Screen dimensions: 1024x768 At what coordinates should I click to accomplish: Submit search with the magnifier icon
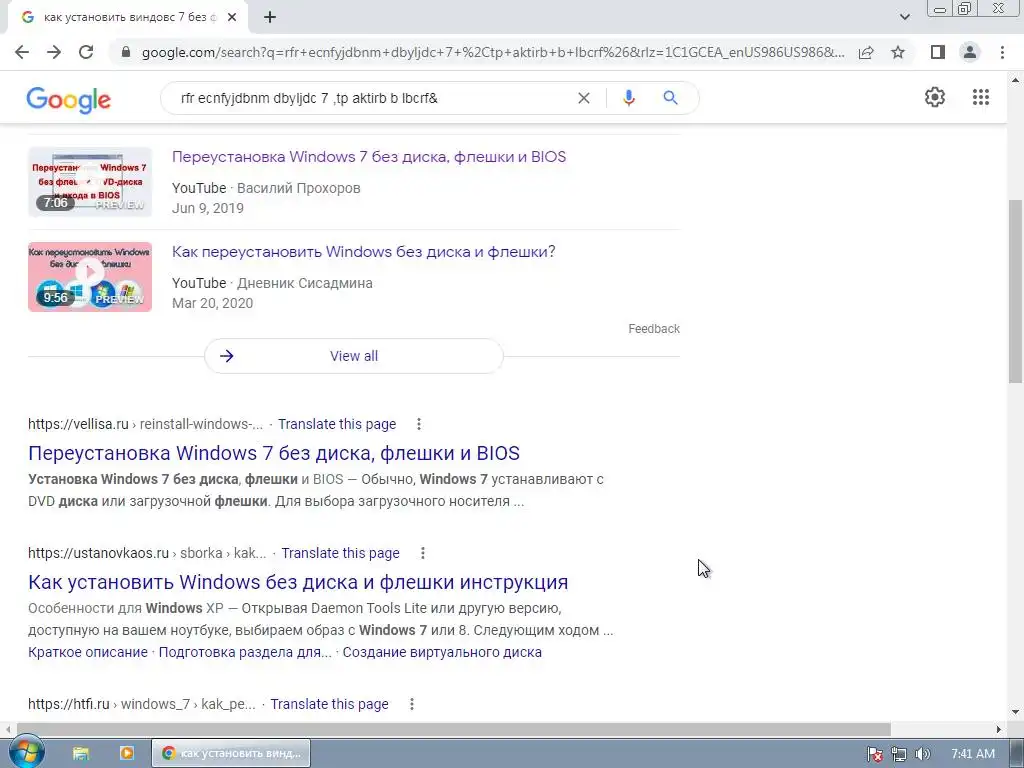click(670, 98)
